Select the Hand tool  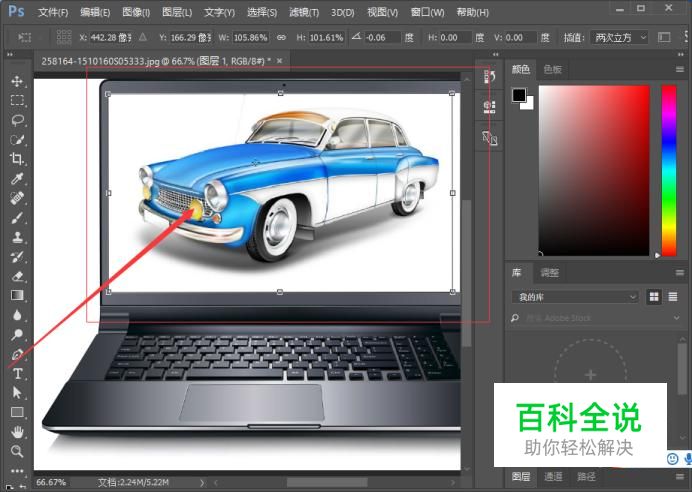coord(17,432)
